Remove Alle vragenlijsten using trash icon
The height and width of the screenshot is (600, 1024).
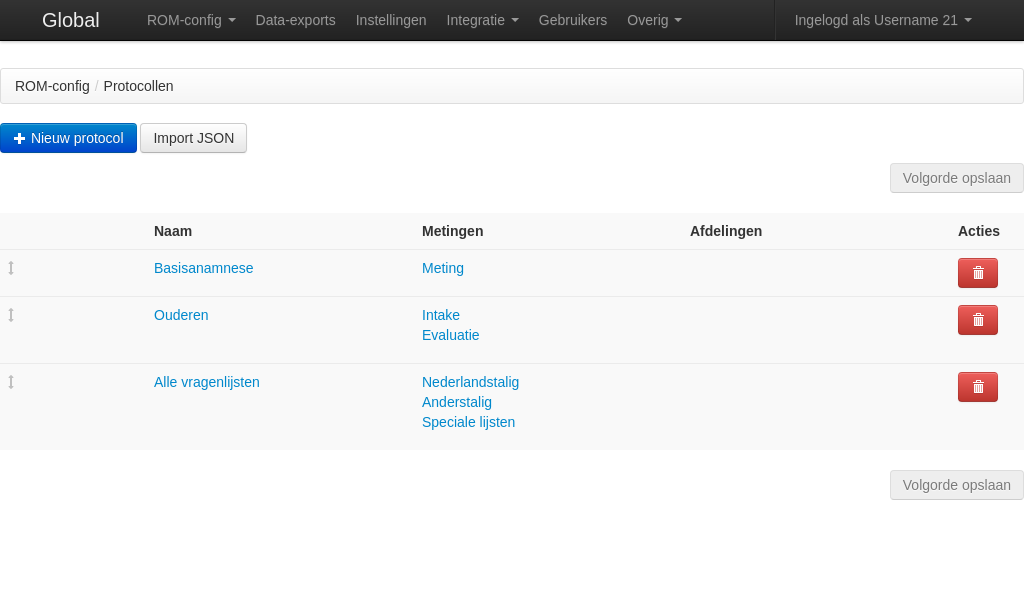pos(977,387)
